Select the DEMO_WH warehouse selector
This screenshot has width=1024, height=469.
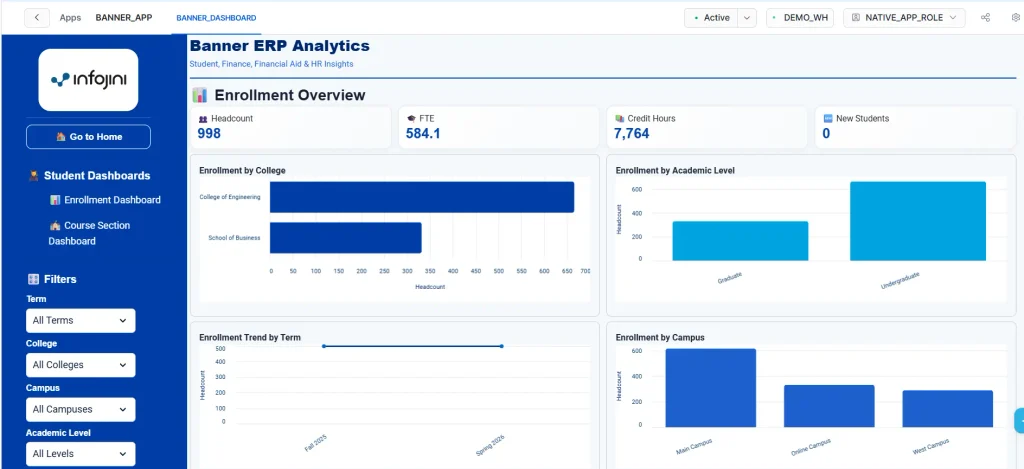click(800, 18)
